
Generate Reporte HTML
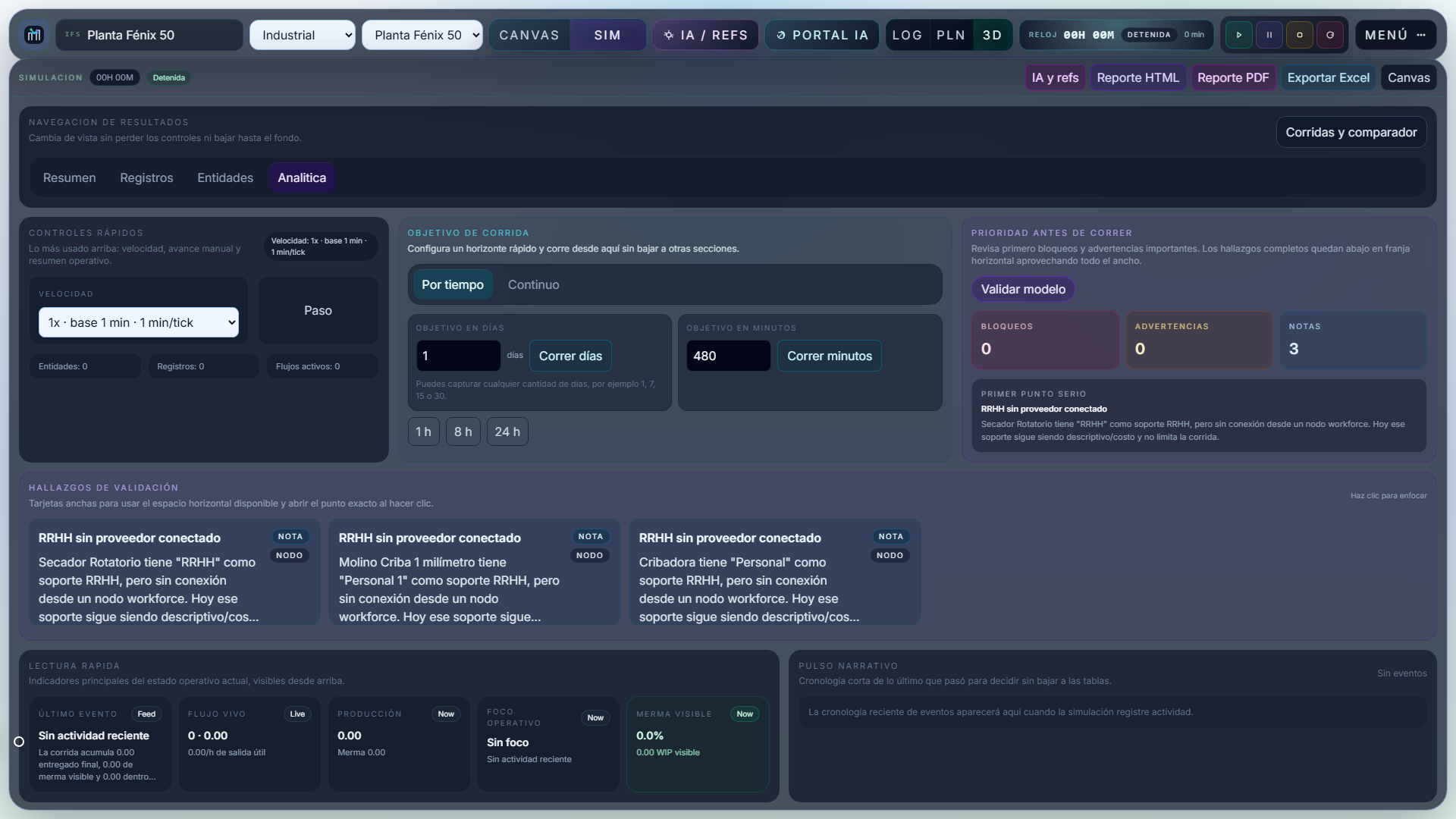pyautogui.click(x=1137, y=77)
